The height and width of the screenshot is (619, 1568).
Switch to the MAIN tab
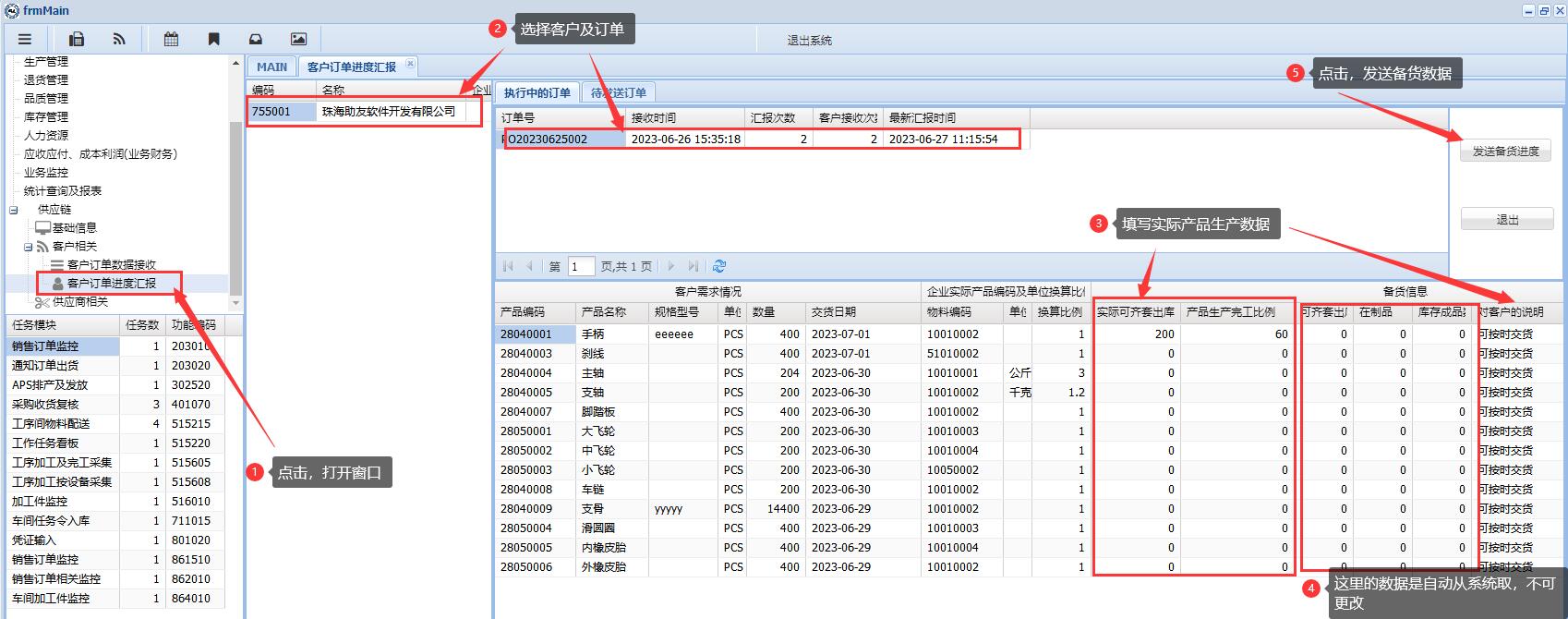click(271, 67)
